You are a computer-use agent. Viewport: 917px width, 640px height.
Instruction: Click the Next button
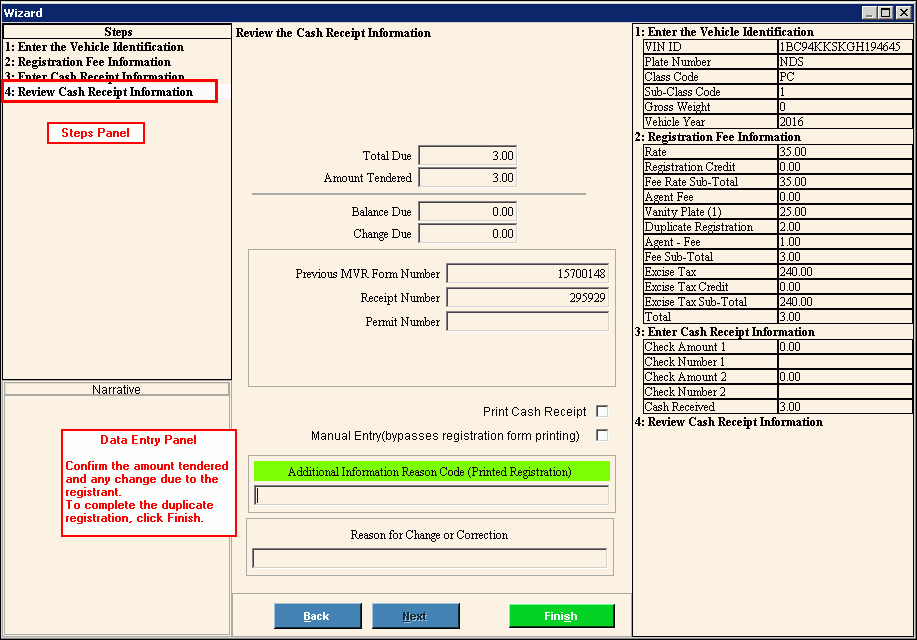tap(415, 616)
